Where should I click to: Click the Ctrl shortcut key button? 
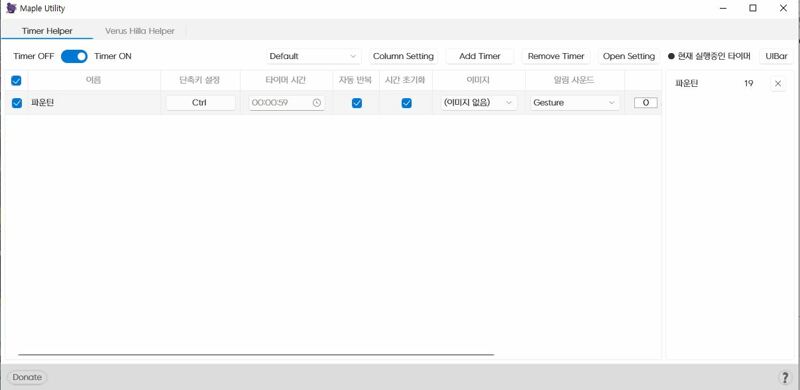201,103
